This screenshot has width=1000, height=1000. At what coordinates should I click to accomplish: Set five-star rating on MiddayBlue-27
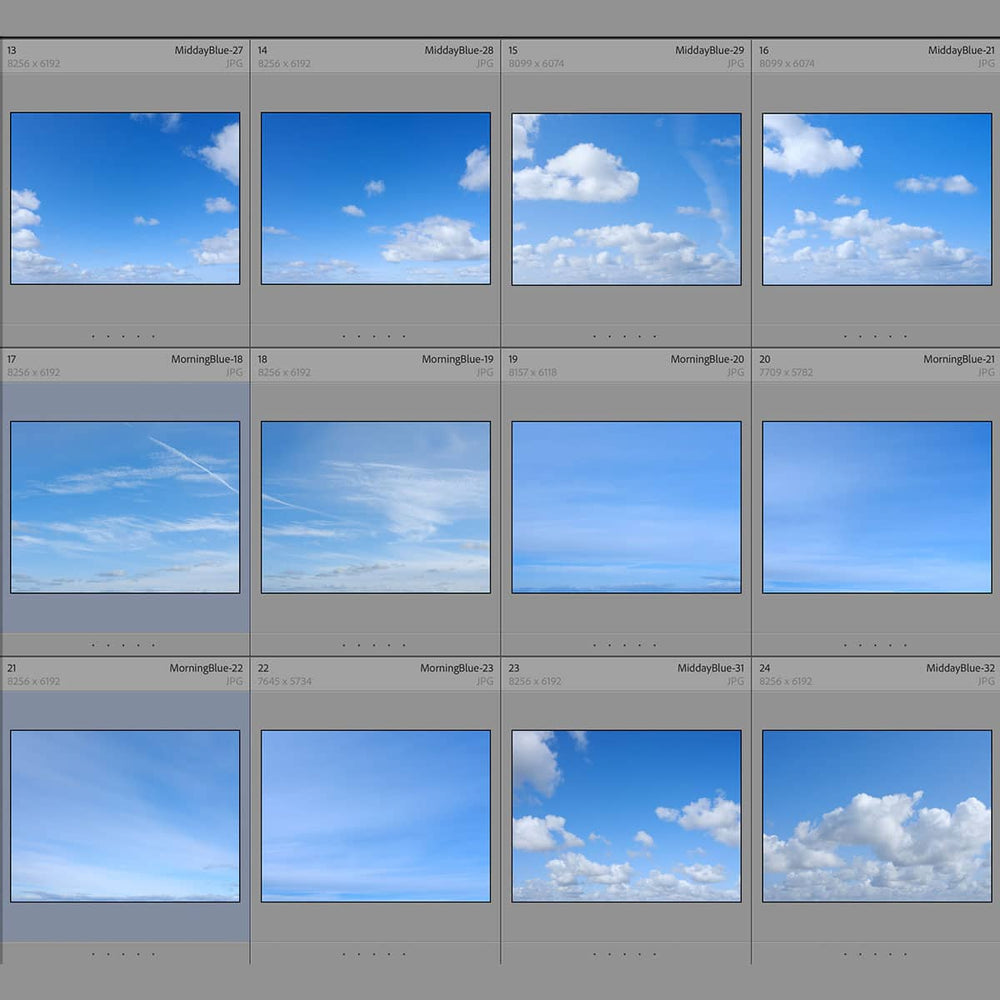click(x=153, y=337)
